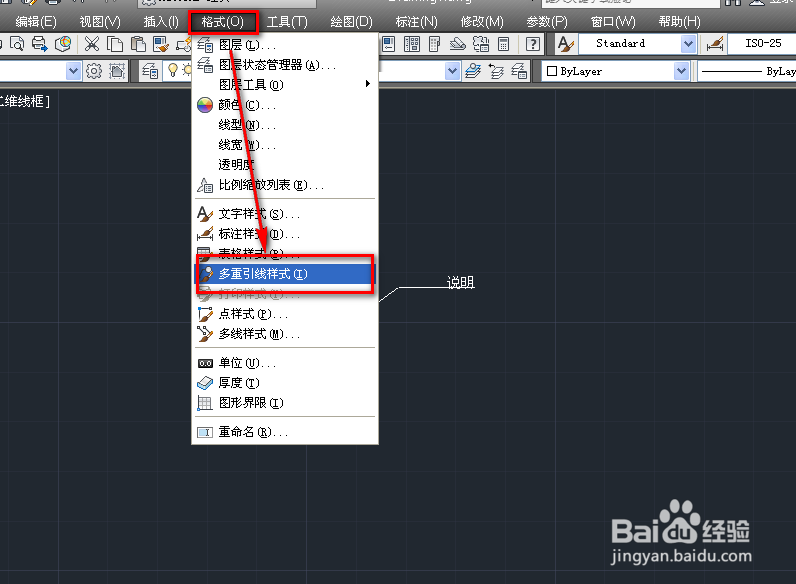
Task: Toggle the layer lightbulb on/off icon
Action: (x=173, y=70)
